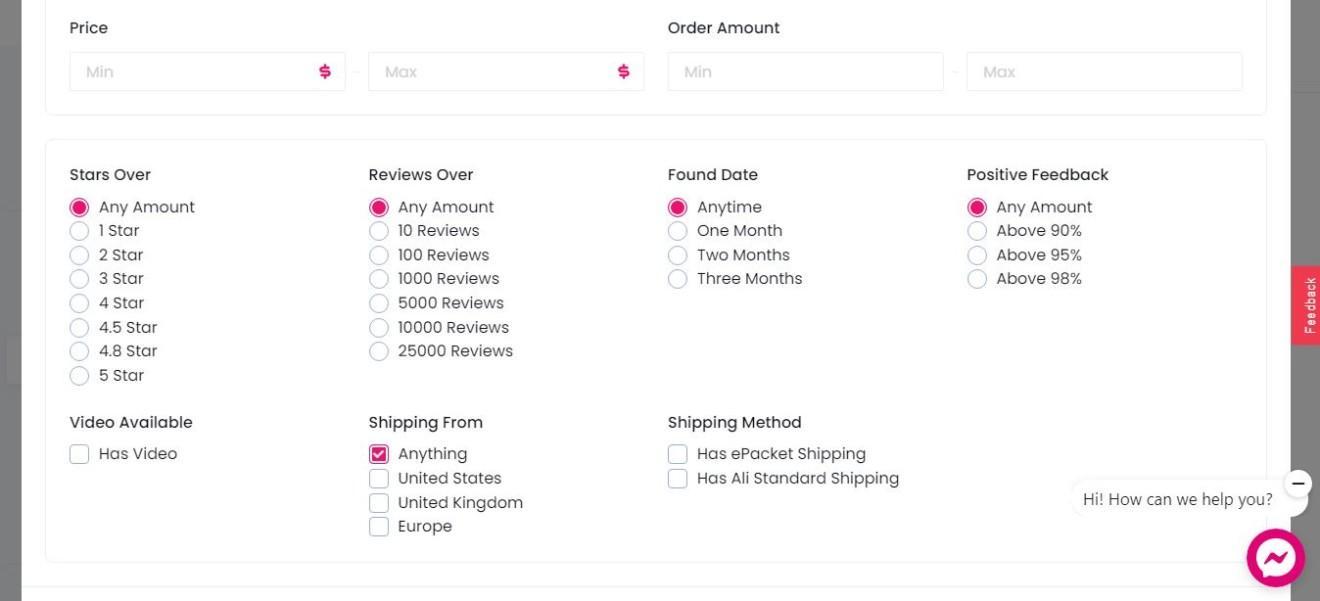This screenshot has width=1320, height=601.
Task: Check the Europe shipping checkbox
Action: click(379, 527)
